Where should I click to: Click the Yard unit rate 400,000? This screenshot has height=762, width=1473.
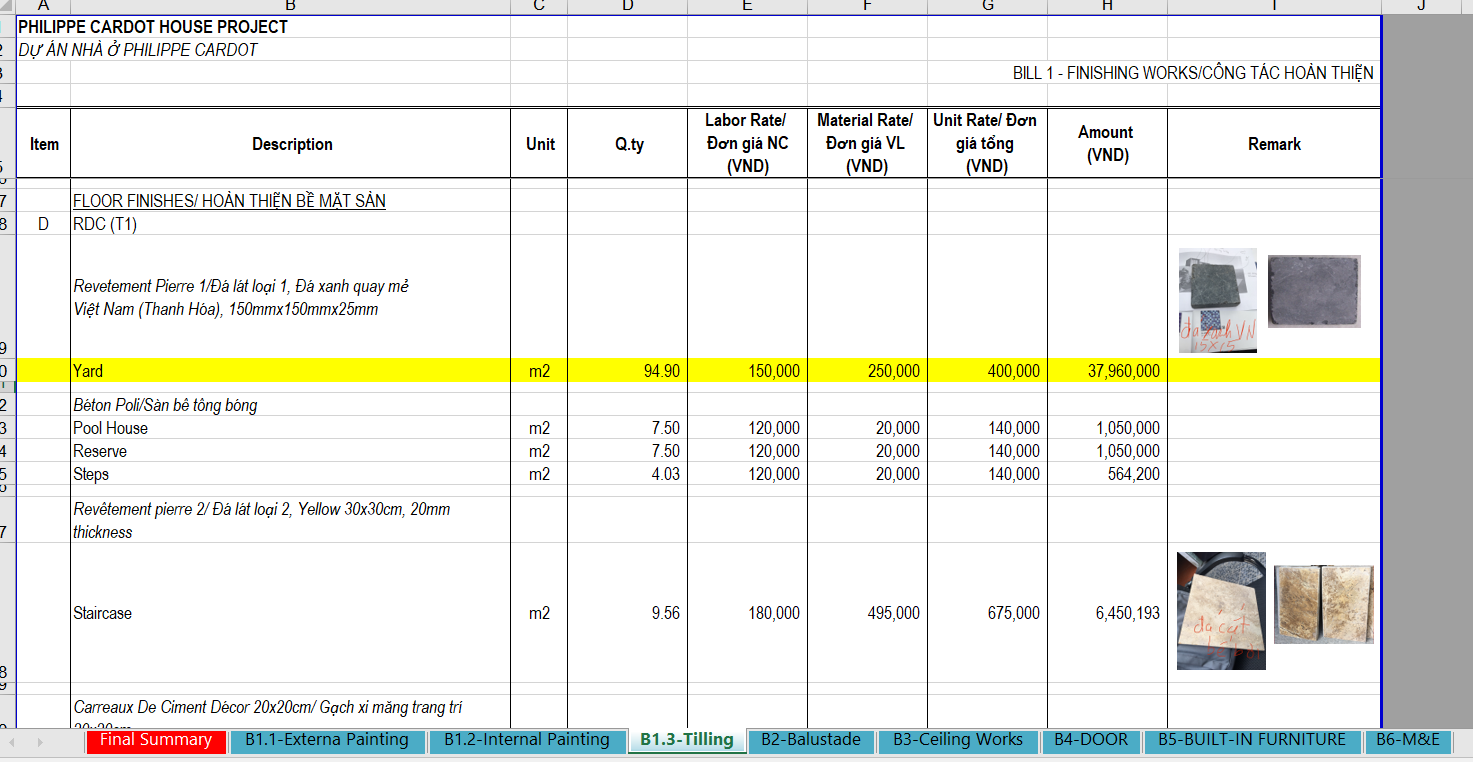pos(987,371)
